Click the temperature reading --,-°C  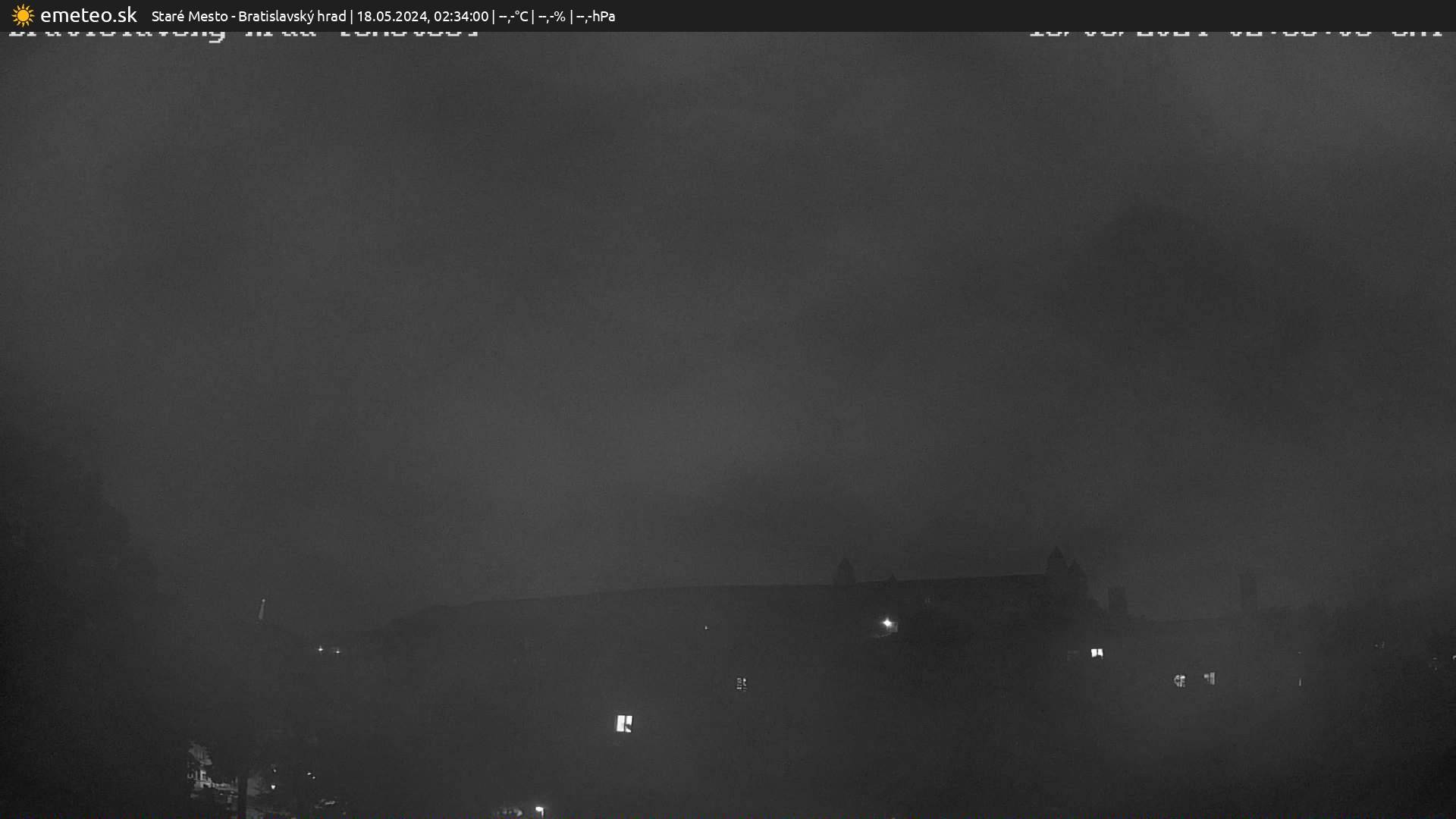pyautogui.click(x=513, y=16)
